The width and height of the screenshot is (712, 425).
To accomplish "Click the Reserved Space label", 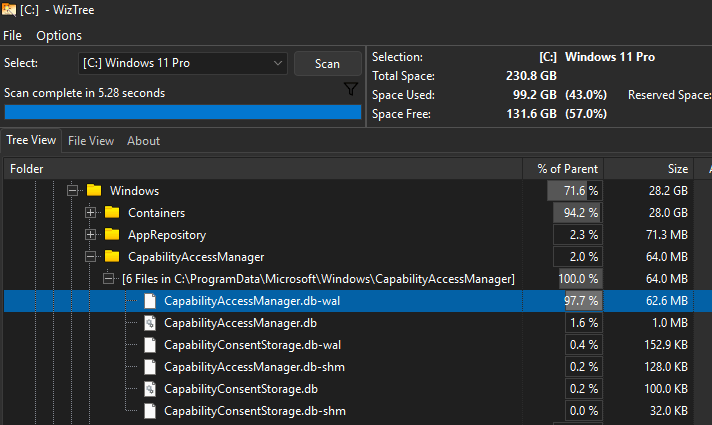I will (x=670, y=95).
